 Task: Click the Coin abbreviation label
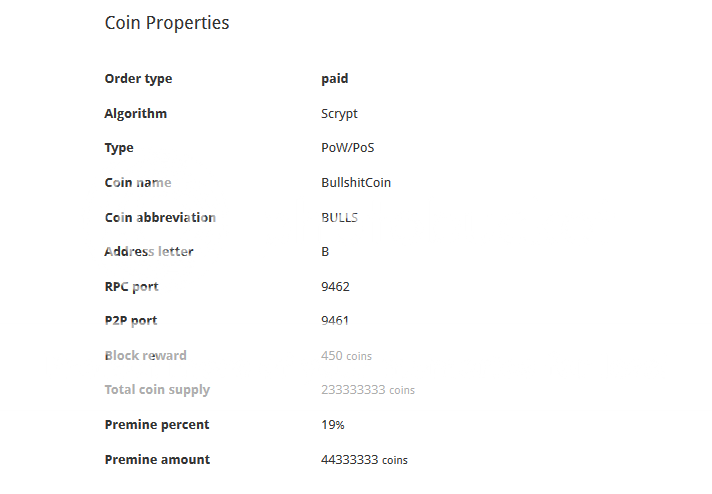click(x=160, y=217)
